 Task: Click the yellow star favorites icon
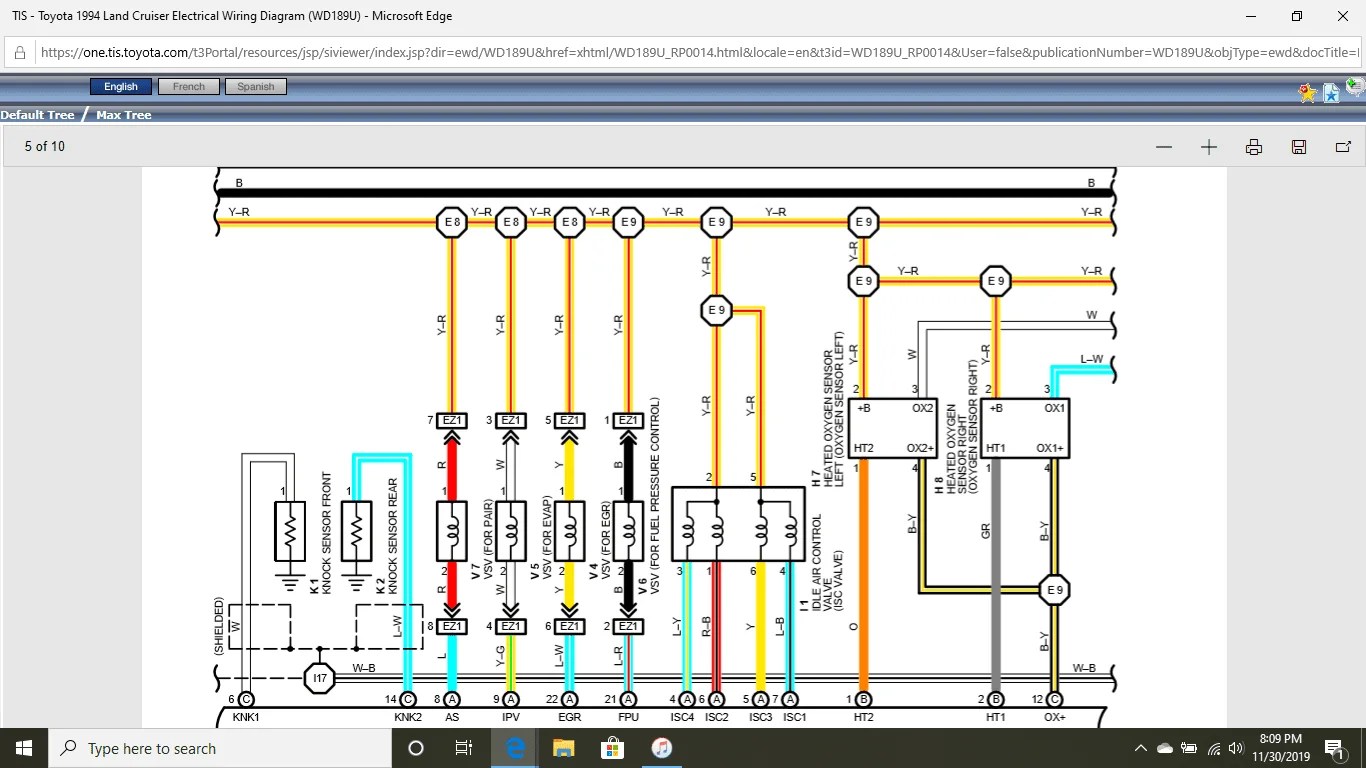1307,93
